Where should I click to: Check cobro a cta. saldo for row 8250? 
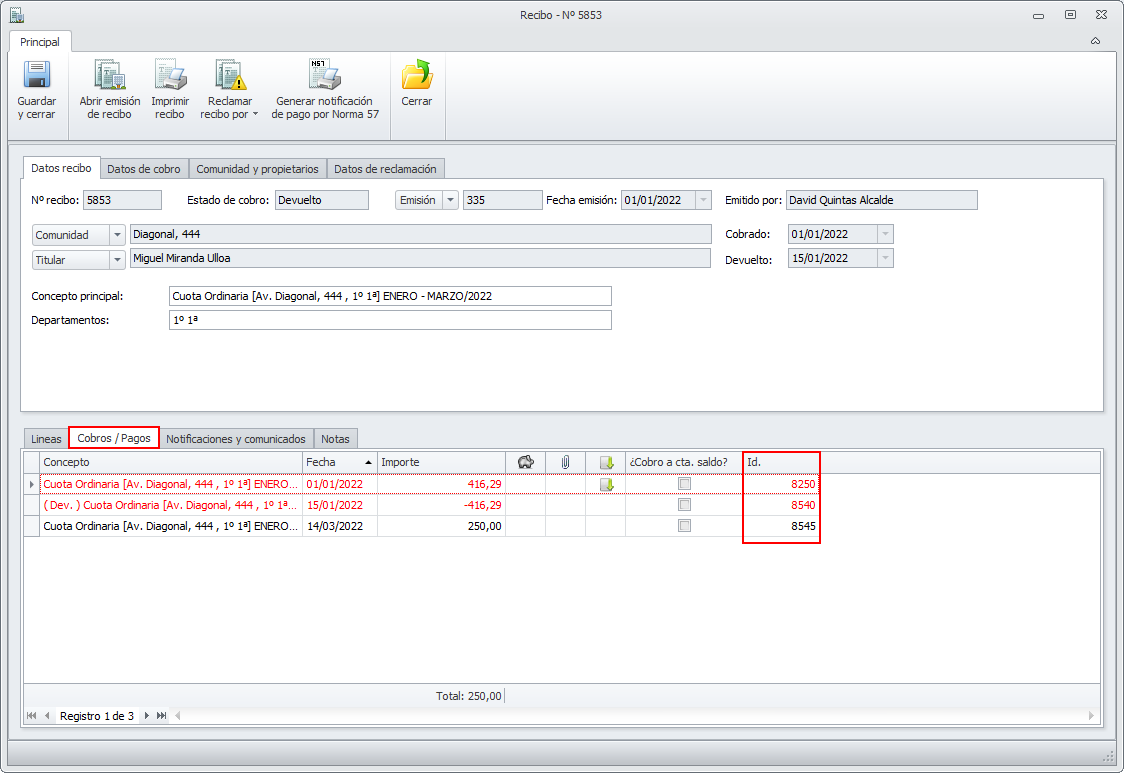(684, 484)
